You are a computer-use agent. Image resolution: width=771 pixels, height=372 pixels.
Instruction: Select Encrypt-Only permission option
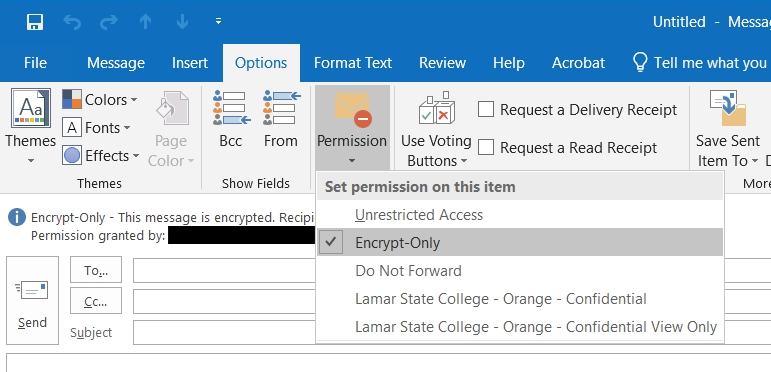(x=520, y=242)
